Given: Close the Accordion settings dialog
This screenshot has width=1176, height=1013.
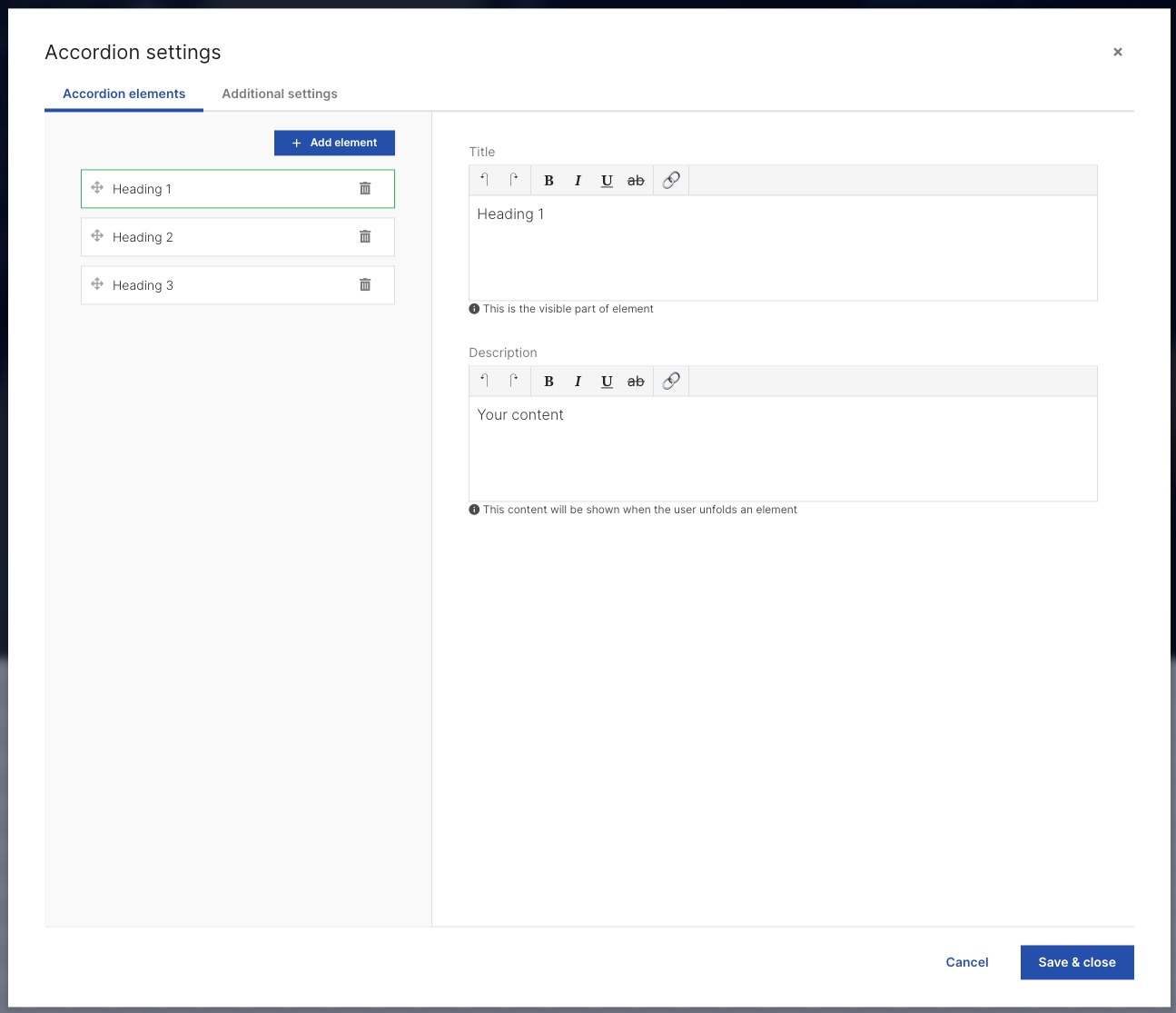Looking at the screenshot, I should 1118,52.
